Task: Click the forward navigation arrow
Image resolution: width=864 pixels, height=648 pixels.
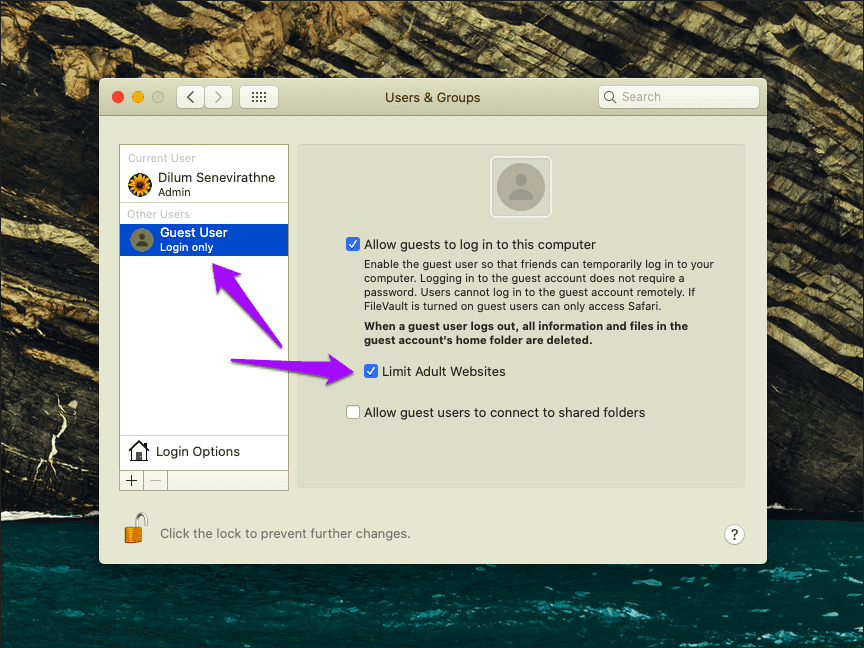Action: click(x=218, y=98)
